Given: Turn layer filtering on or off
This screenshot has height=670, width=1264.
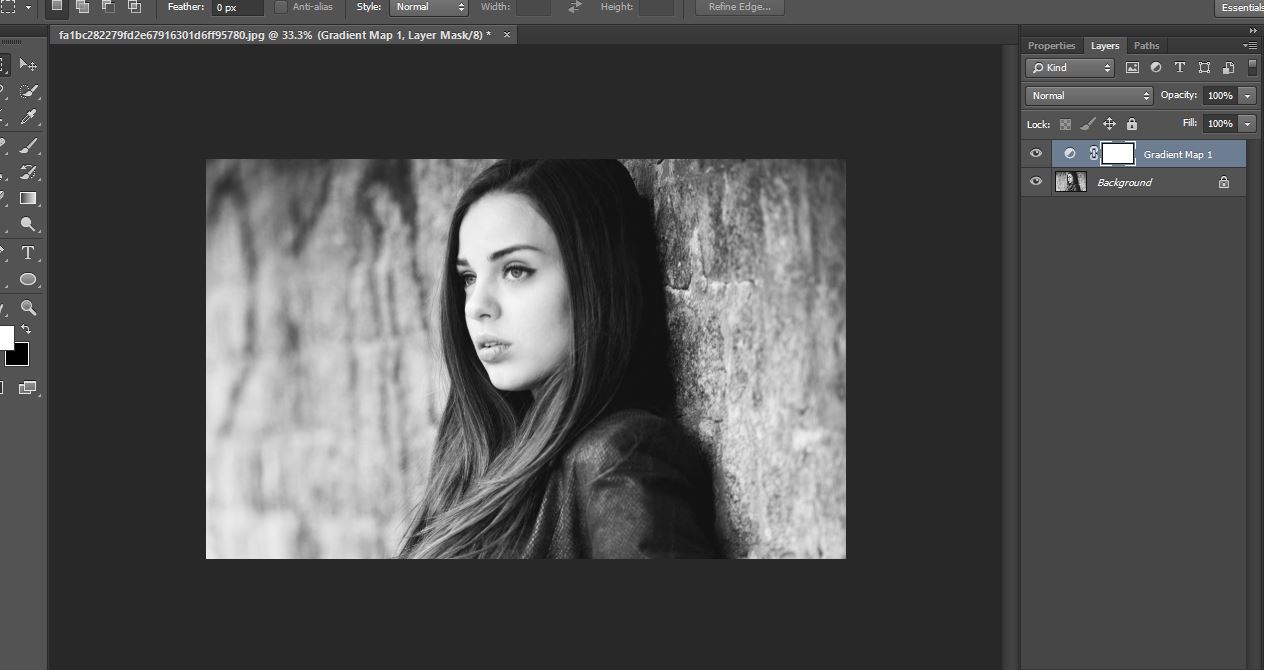Looking at the screenshot, I should 1253,68.
